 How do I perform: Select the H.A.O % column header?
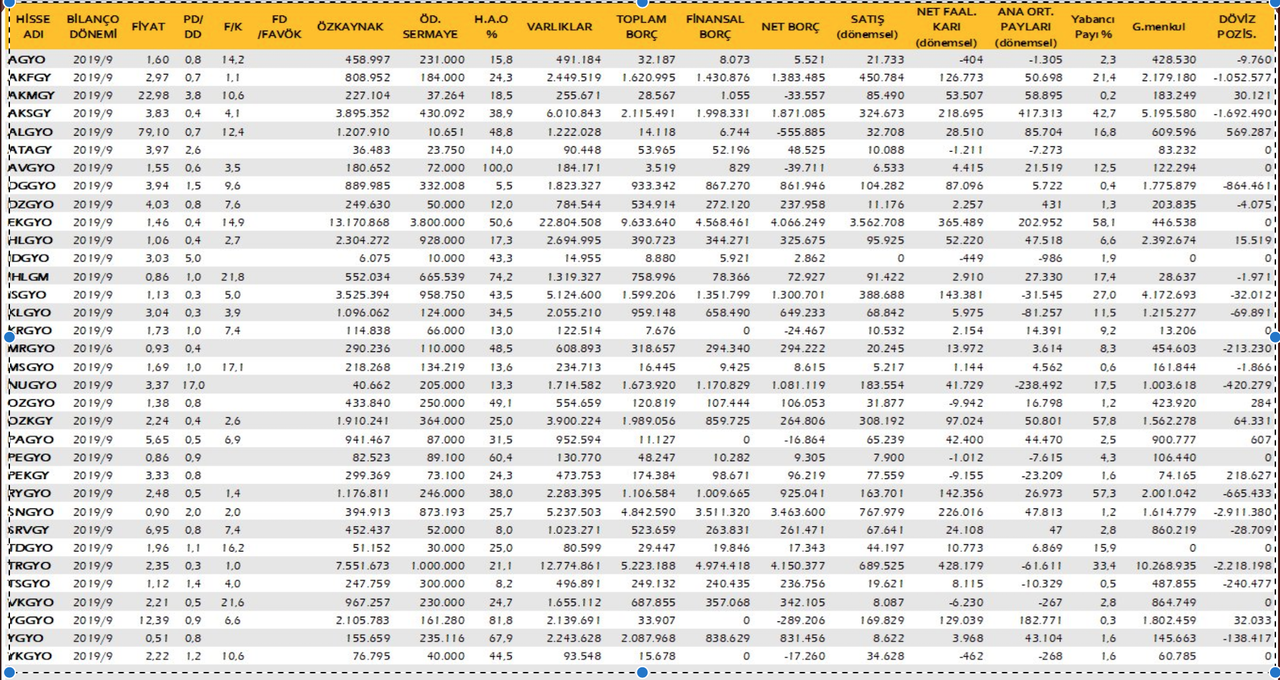point(491,27)
